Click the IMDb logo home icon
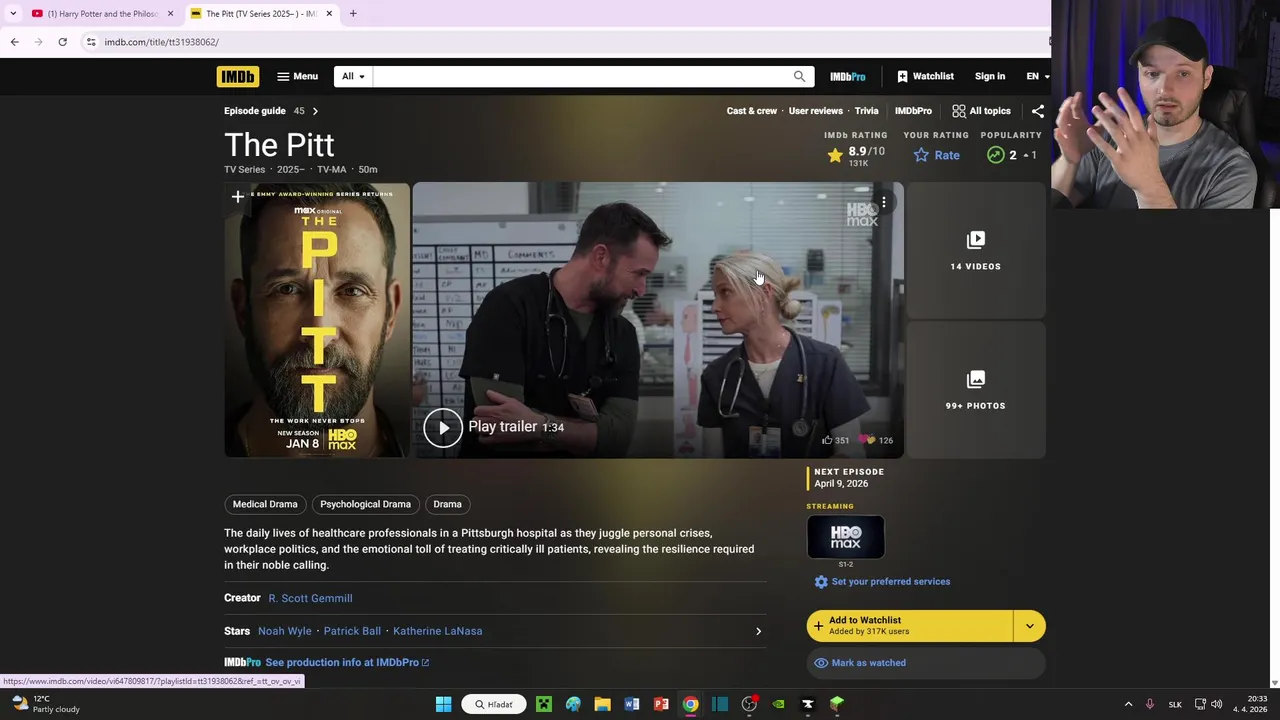Screen dimensions: 1280x720 click(237, 76)
